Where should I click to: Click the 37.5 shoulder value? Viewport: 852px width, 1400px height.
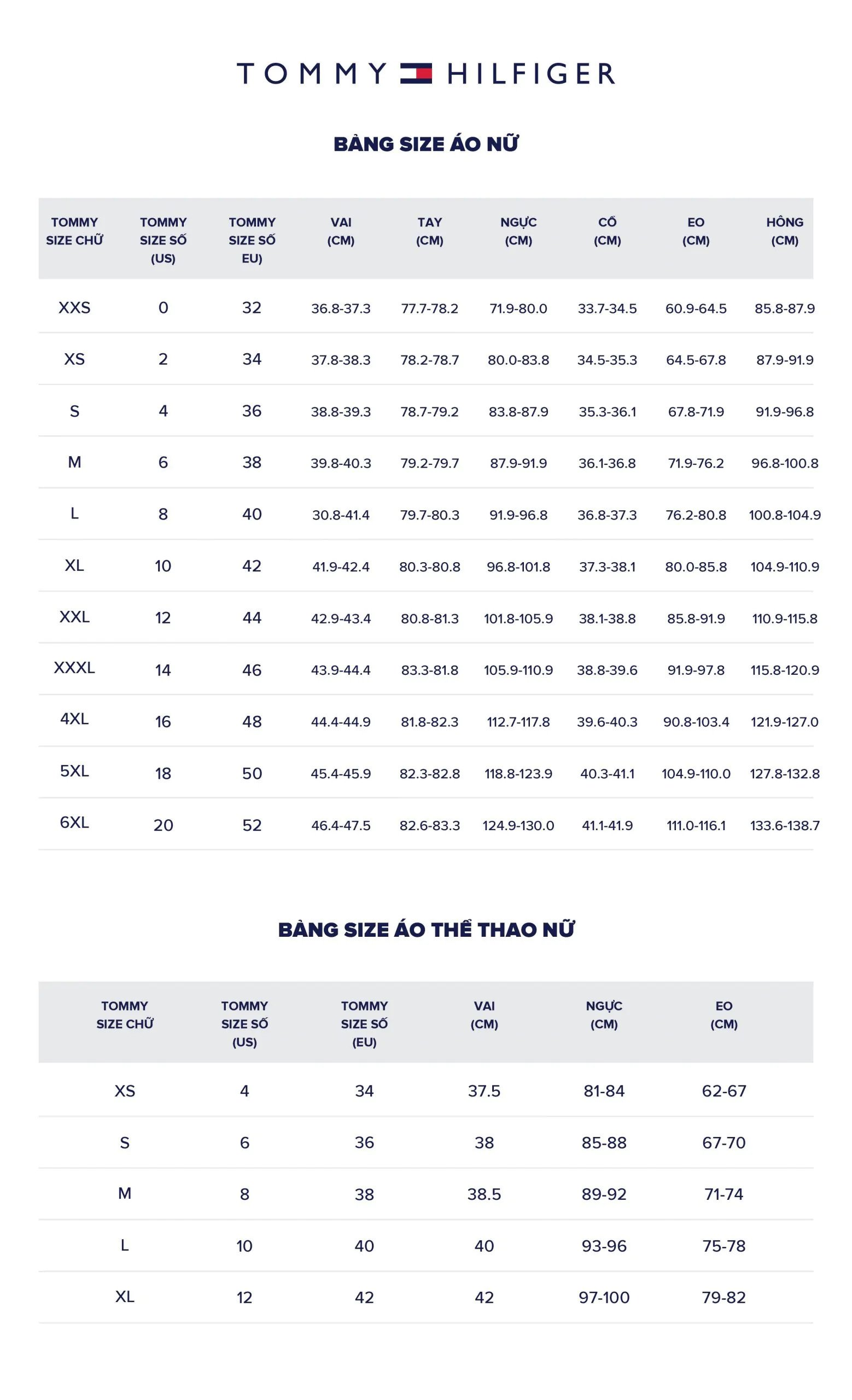[484, 1091]
